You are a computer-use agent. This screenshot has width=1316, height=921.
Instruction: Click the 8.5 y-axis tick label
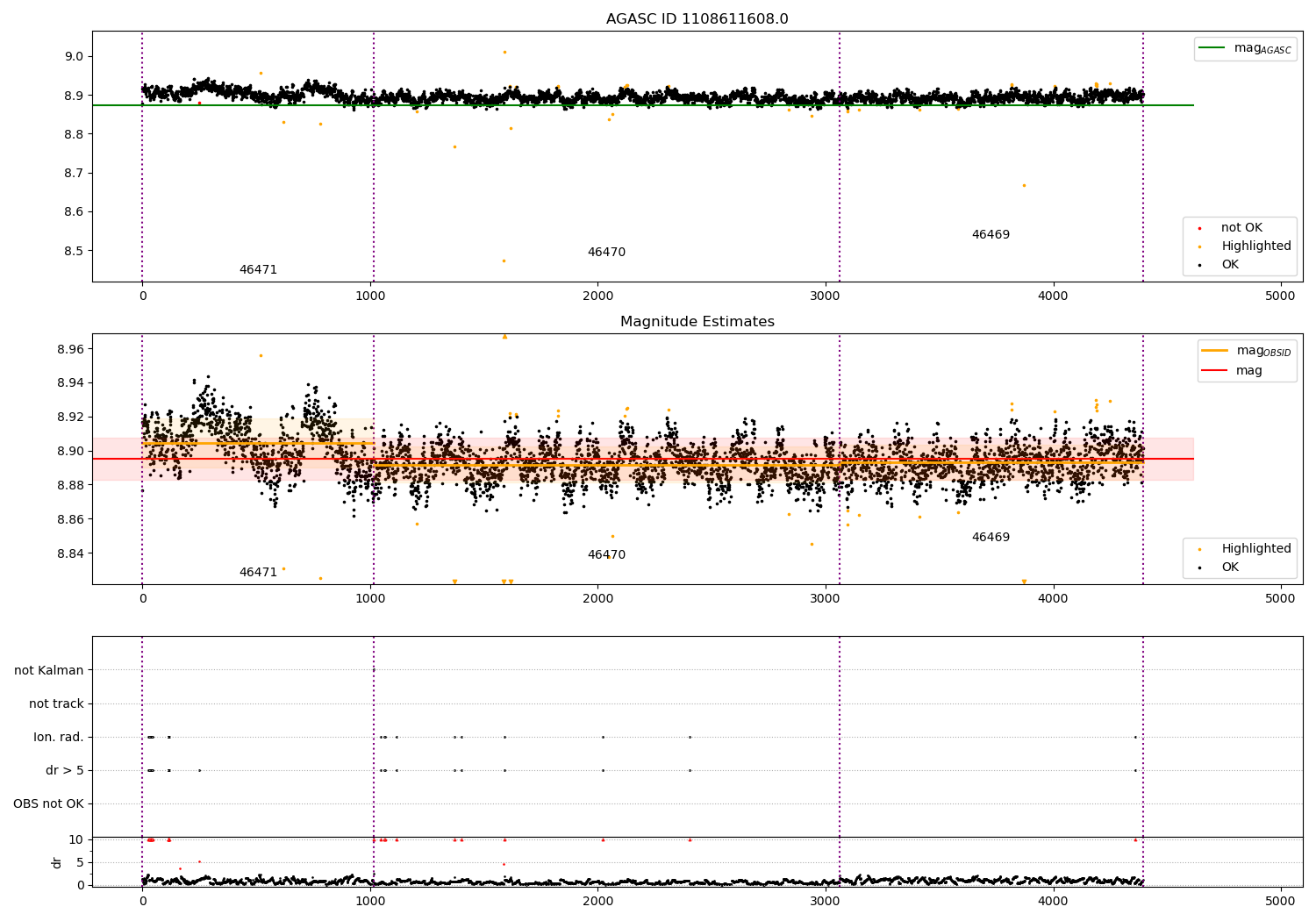[x=74, y=251]
